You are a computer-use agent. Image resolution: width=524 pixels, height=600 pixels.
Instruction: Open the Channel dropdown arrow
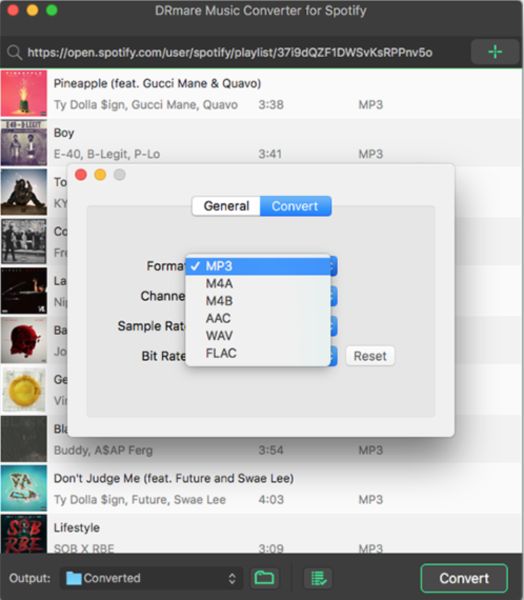pos(333,296)
